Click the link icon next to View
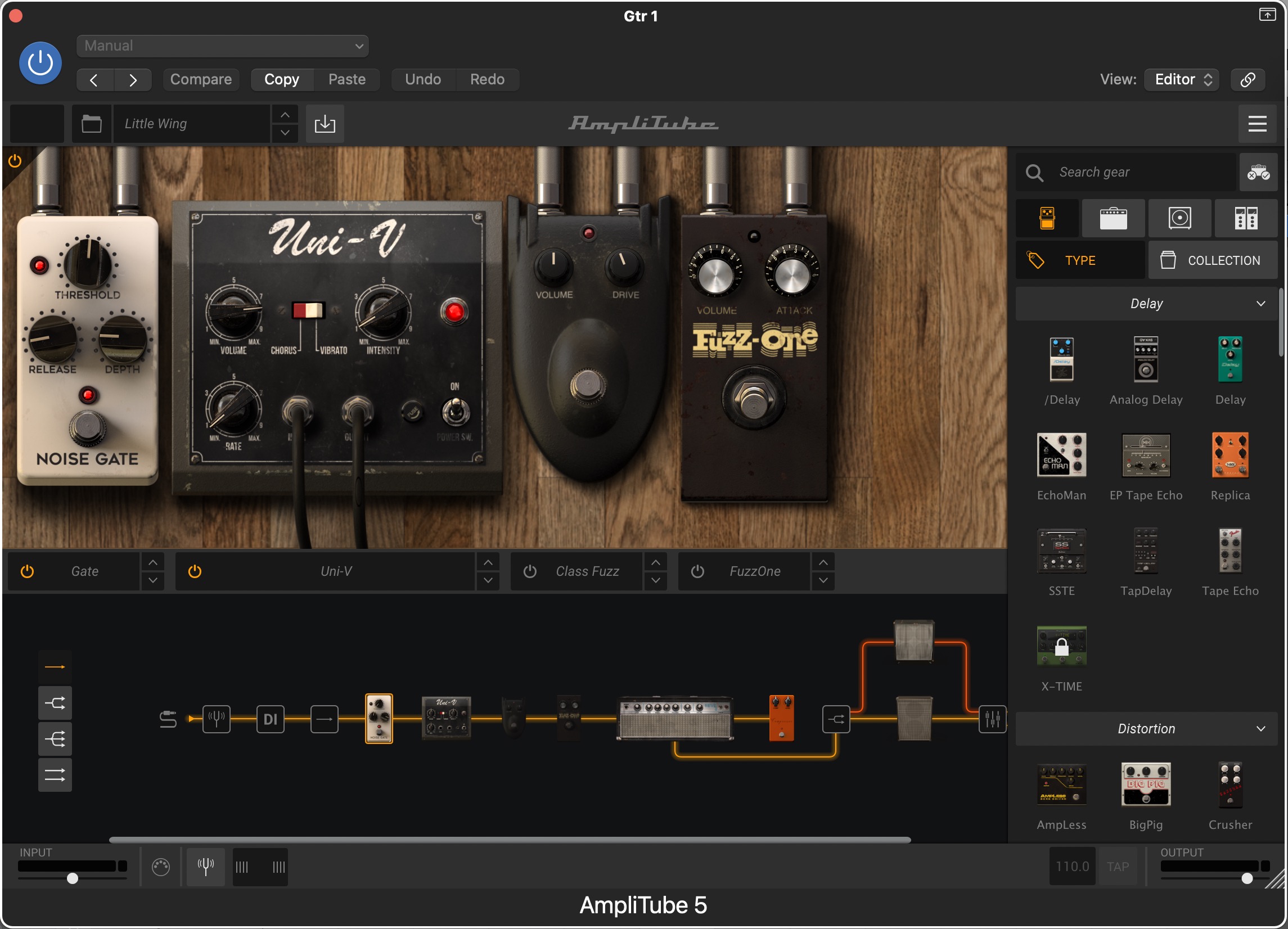 1248,79
